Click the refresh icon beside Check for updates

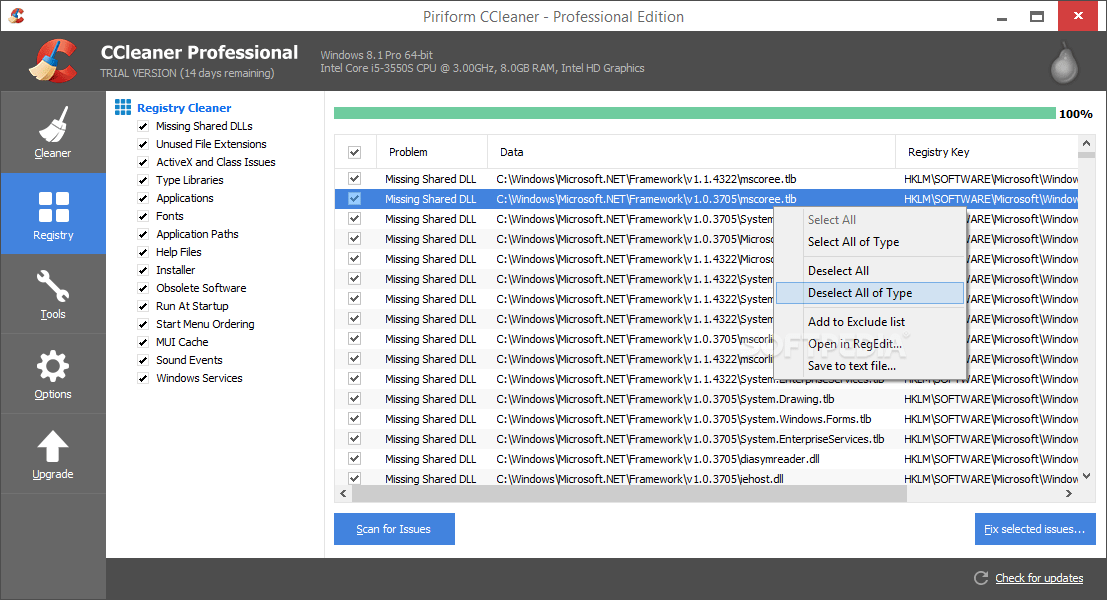point(981,578)
